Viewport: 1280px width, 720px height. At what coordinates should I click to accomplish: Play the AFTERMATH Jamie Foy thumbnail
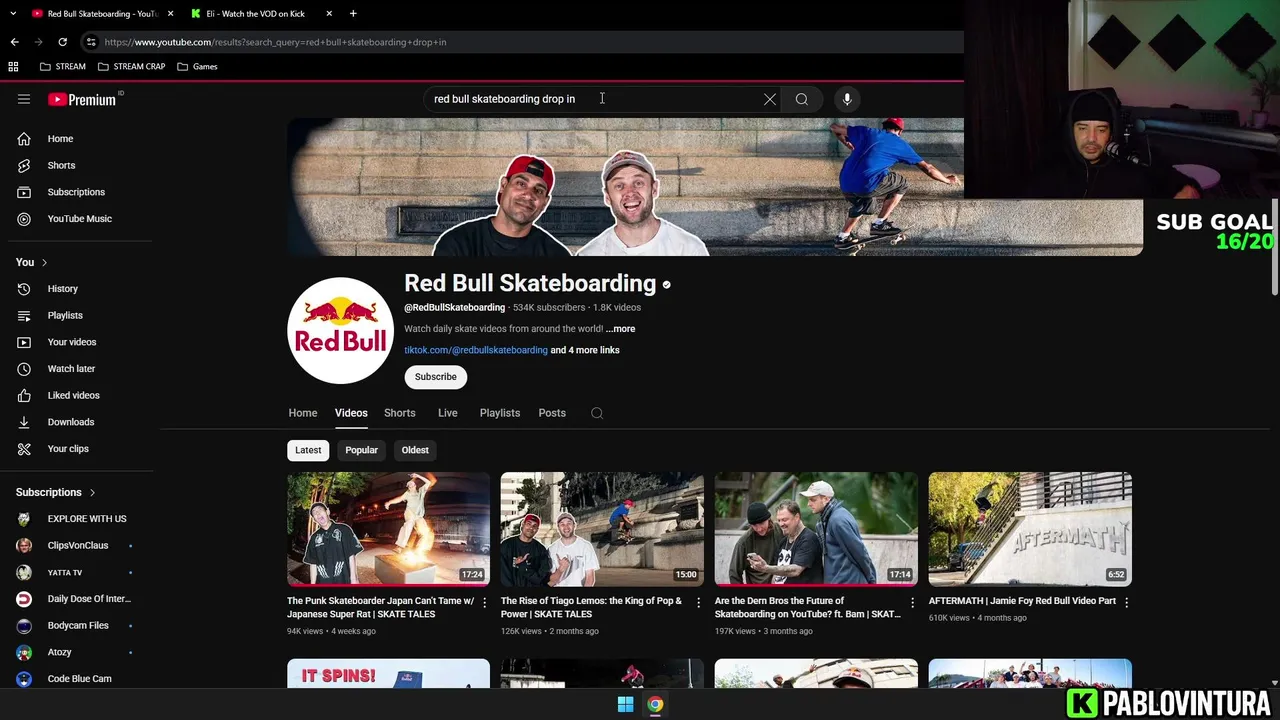(x=1030, y=529)
